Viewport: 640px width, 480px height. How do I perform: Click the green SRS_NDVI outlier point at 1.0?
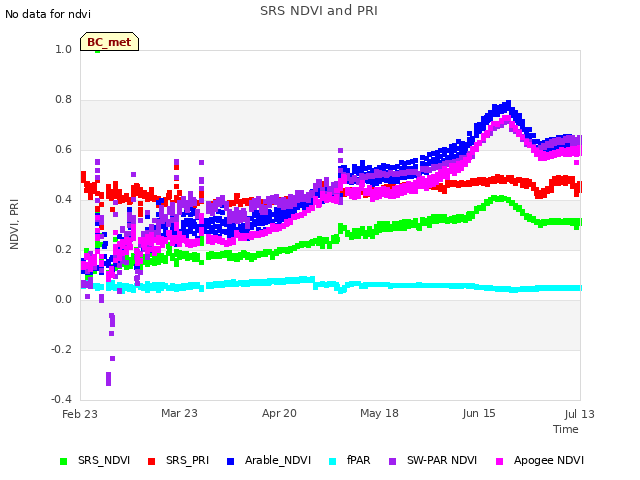pos(98,51)
